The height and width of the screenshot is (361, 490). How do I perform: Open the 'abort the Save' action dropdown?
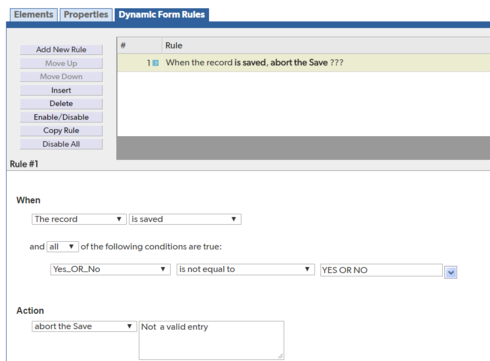point(84,326)
